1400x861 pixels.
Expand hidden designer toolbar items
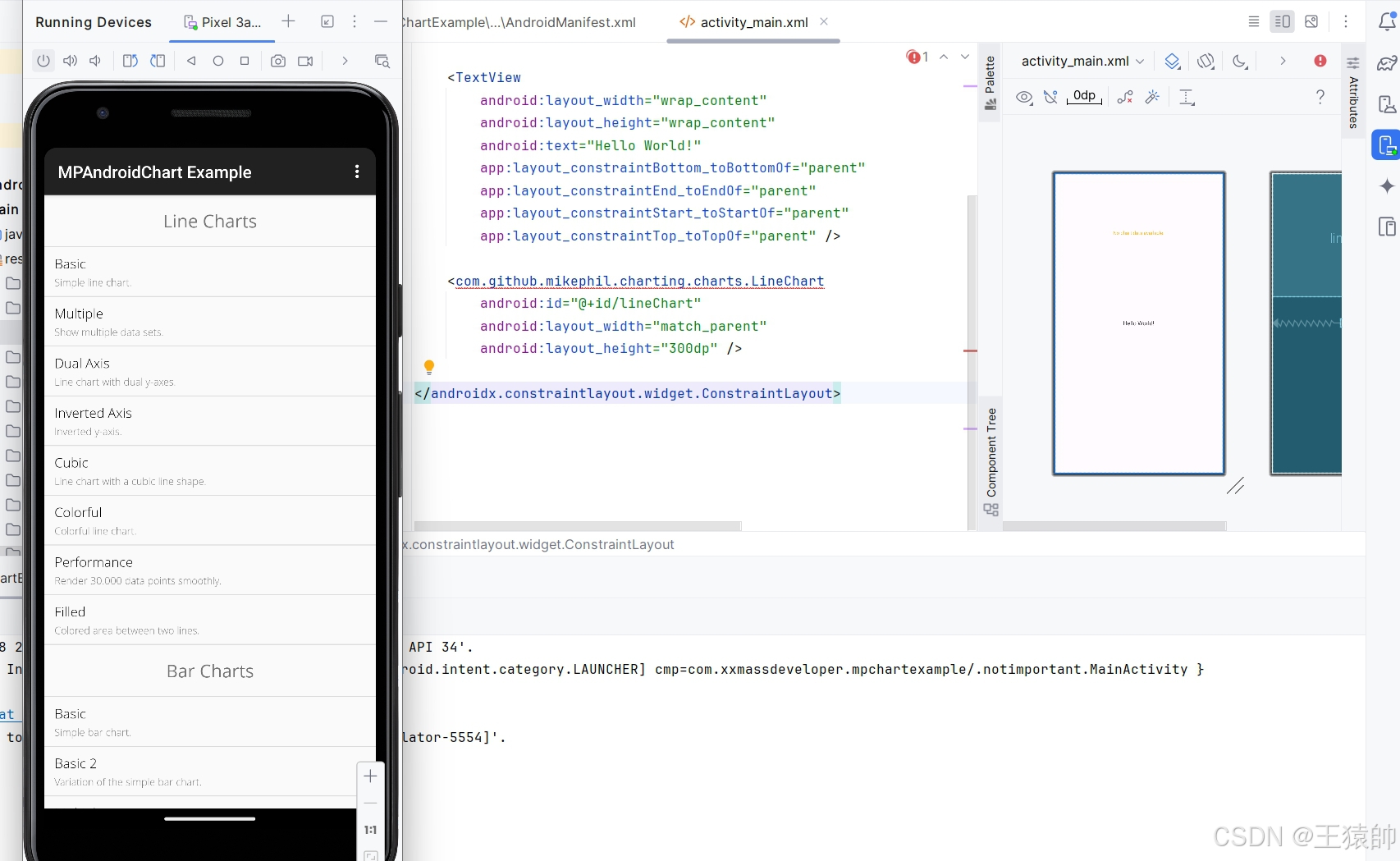[x=1283, y=62]
